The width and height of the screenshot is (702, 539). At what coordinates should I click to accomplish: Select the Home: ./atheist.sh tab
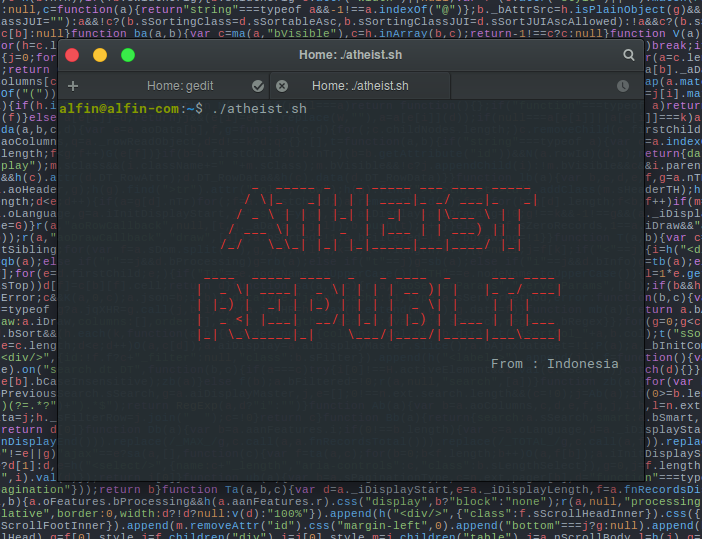pyautogui.click(x=360, y=86)
